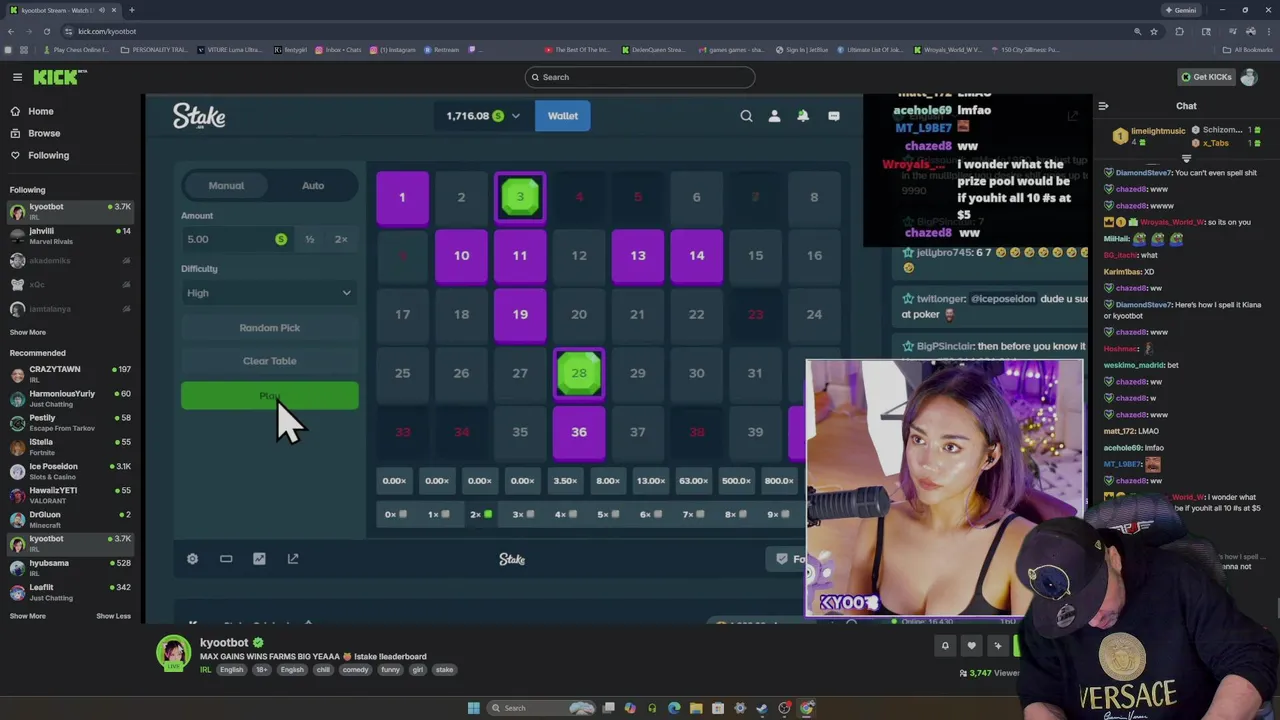The height and width of the screenshot is (720, 1280).
Task: Open CRAZYTAWN recommended channel
Action: pos(70,374)
